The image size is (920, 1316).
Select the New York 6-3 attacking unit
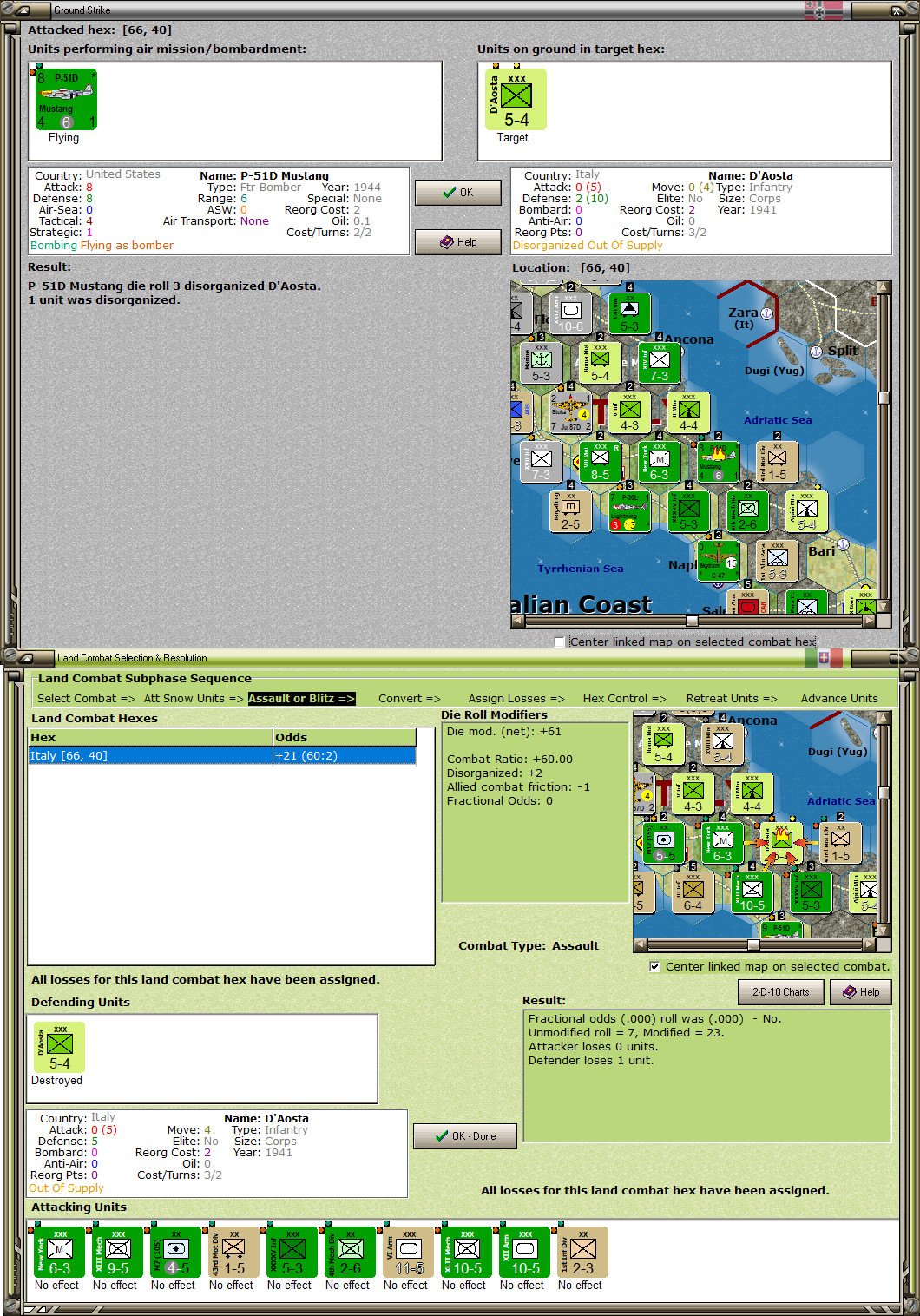(60, 1252)
